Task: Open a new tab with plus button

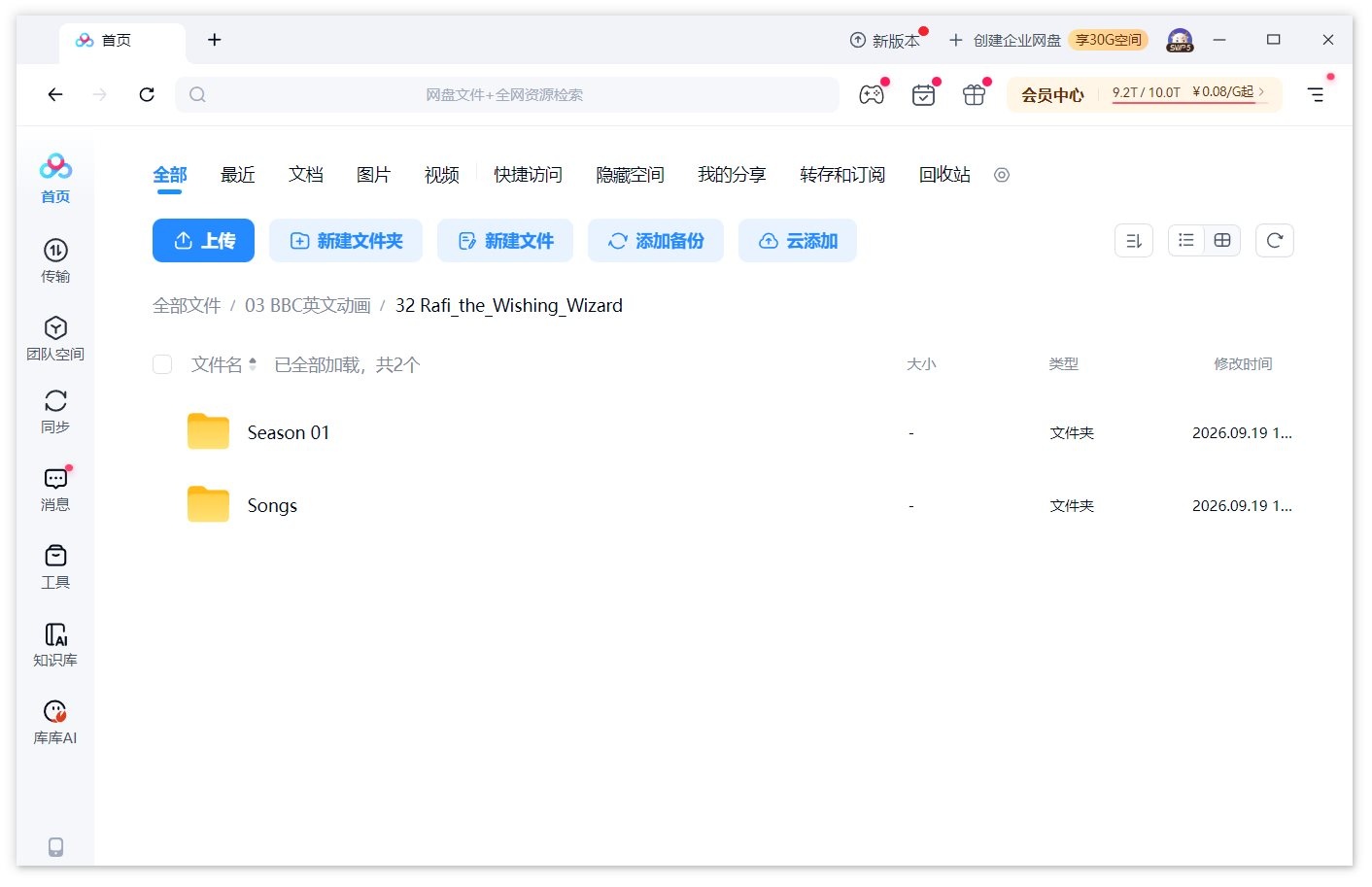Action: coord(215,40)
